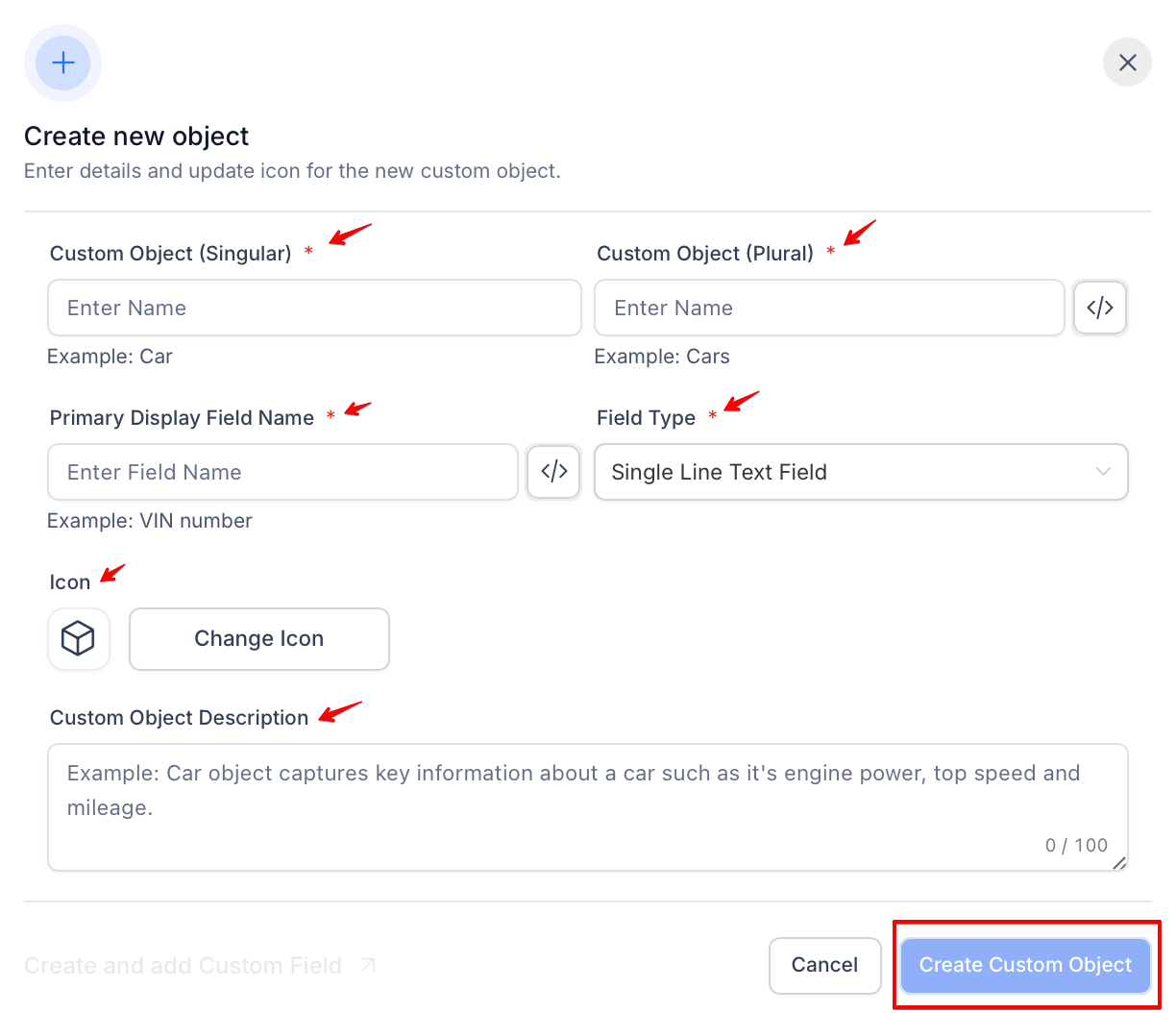Click the code icon beside Primary Display Field
This screenshot has width=1176, height=1013.
point(553,472)
